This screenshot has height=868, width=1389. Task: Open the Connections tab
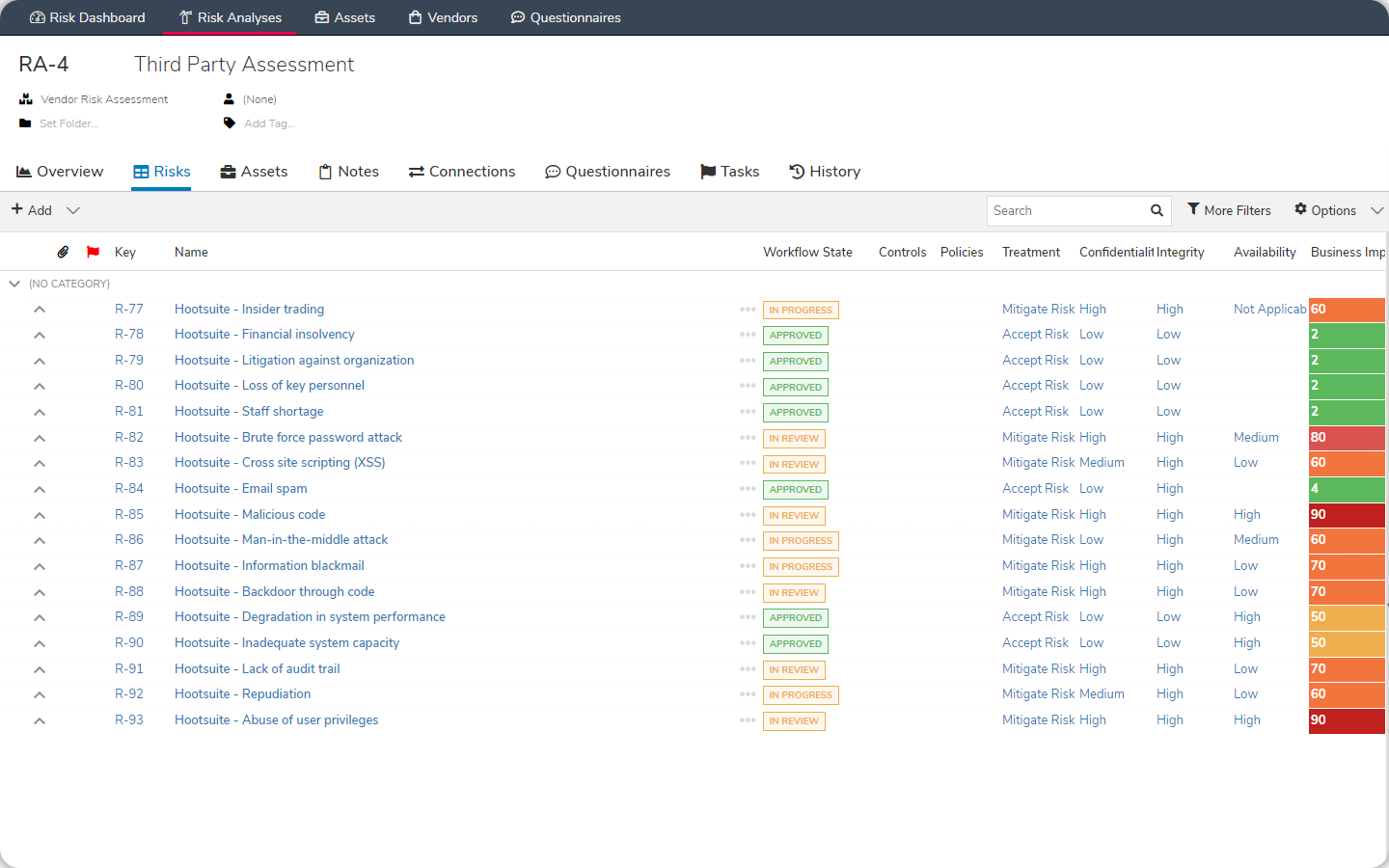point(462,171)
